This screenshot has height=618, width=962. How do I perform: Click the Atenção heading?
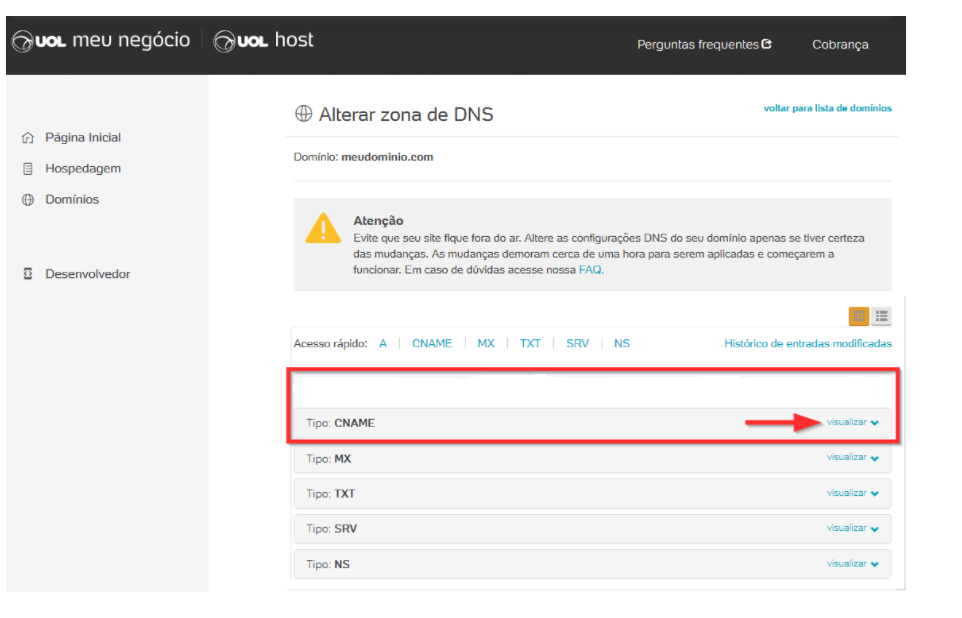tap(378, 220)
